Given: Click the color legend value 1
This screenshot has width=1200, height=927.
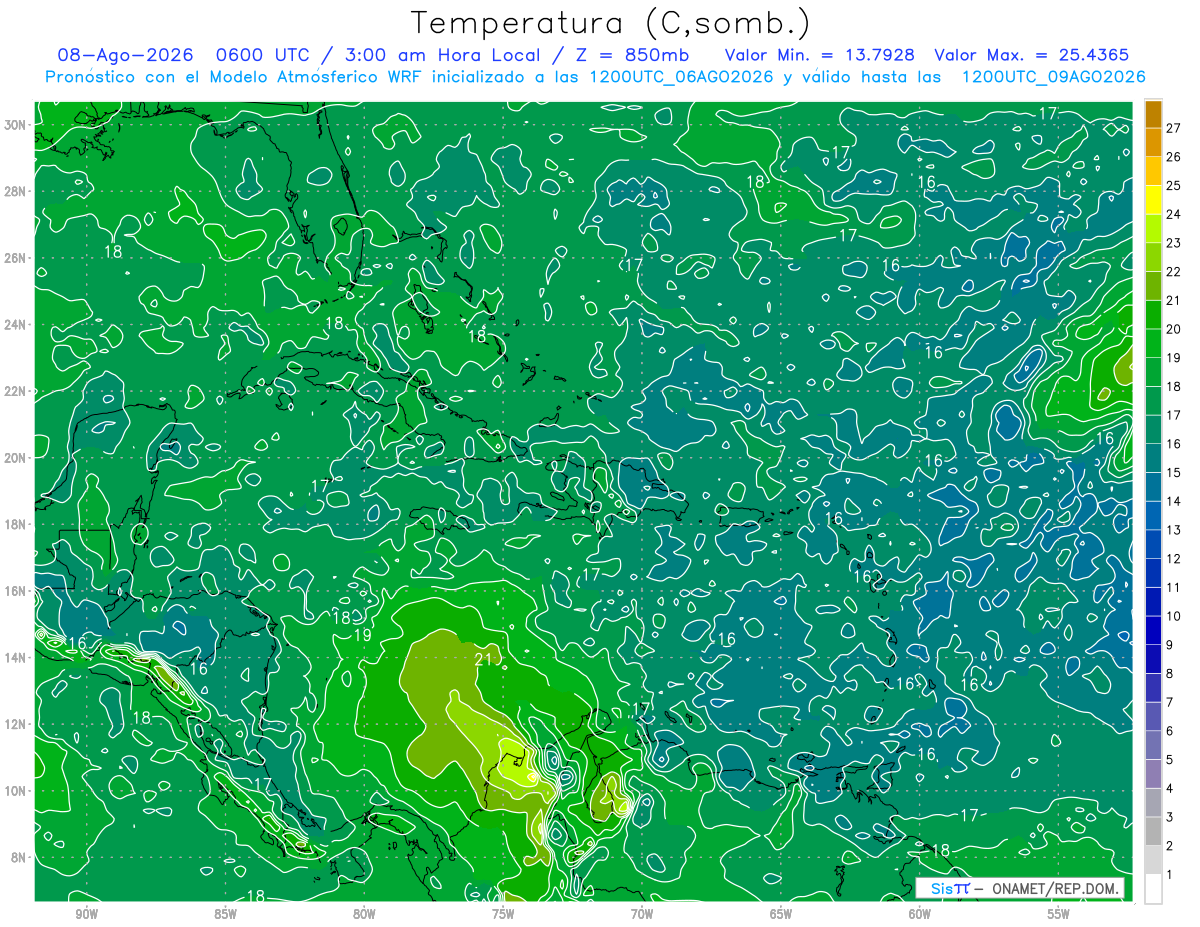Looking at the screenshot, I should pos(1170,874).
